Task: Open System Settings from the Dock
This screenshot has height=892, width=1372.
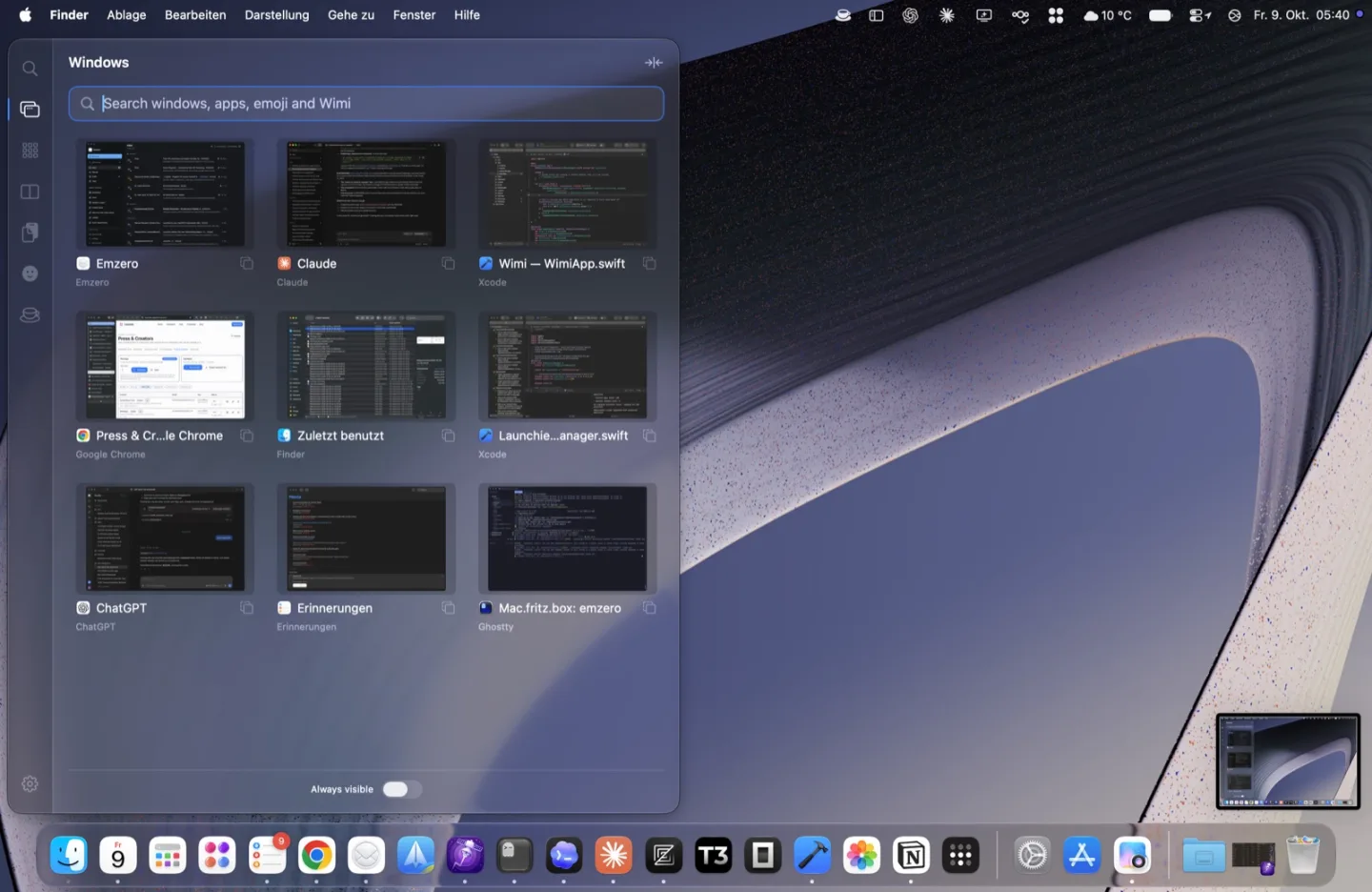Action: click(1032, 856)
